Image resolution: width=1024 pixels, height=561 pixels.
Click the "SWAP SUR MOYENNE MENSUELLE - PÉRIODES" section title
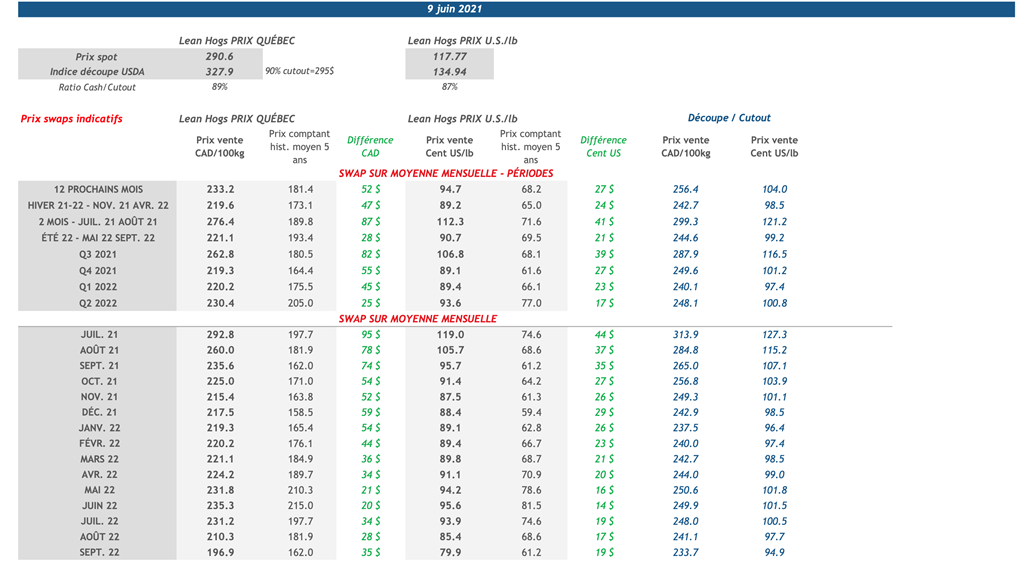click(445, 173)
